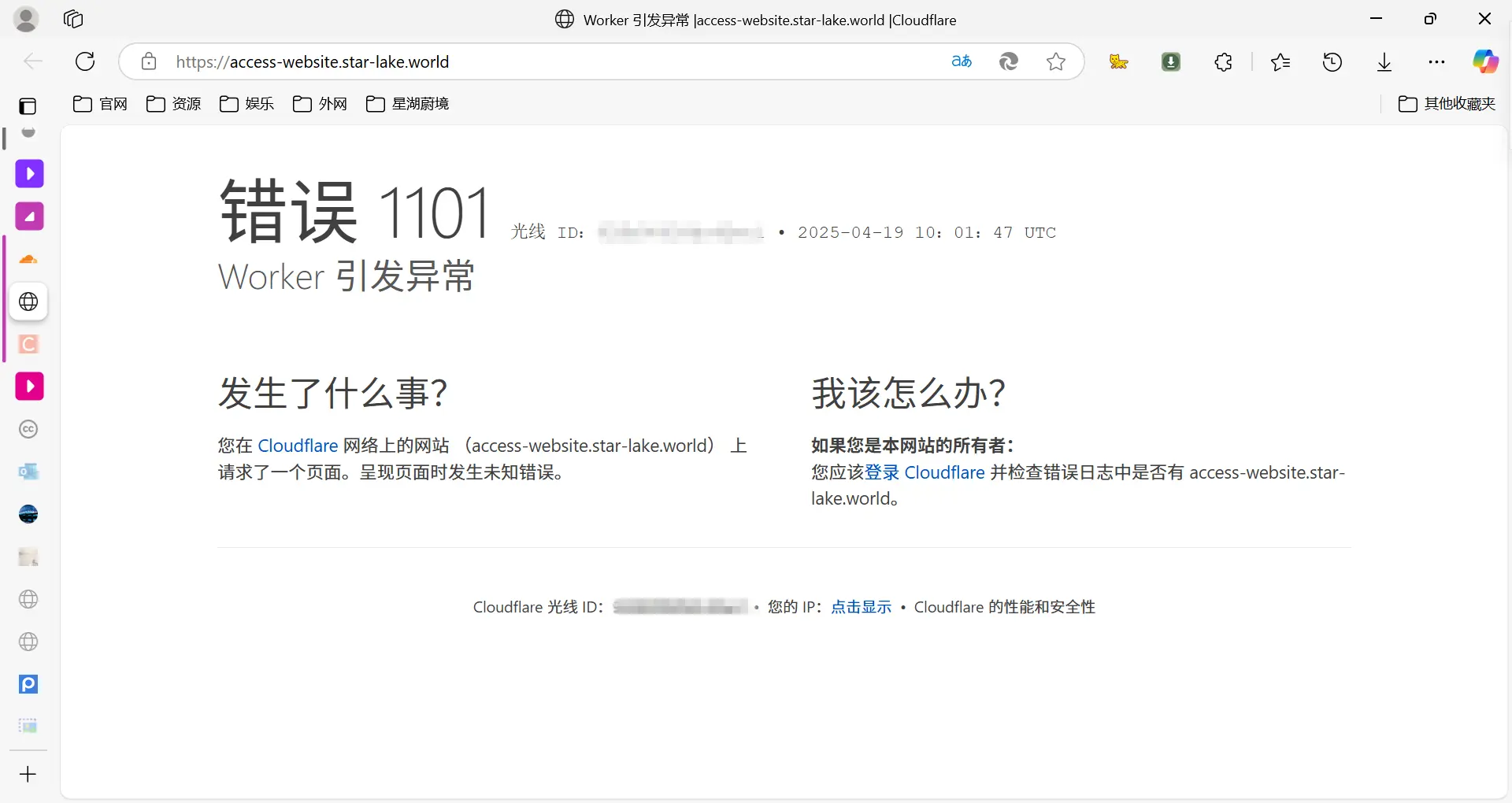The width and height of the screenshot is (1512, 803).
Task: Click the 错误 1101 heading
Action: pyautogui.click(x=355, y=212)
